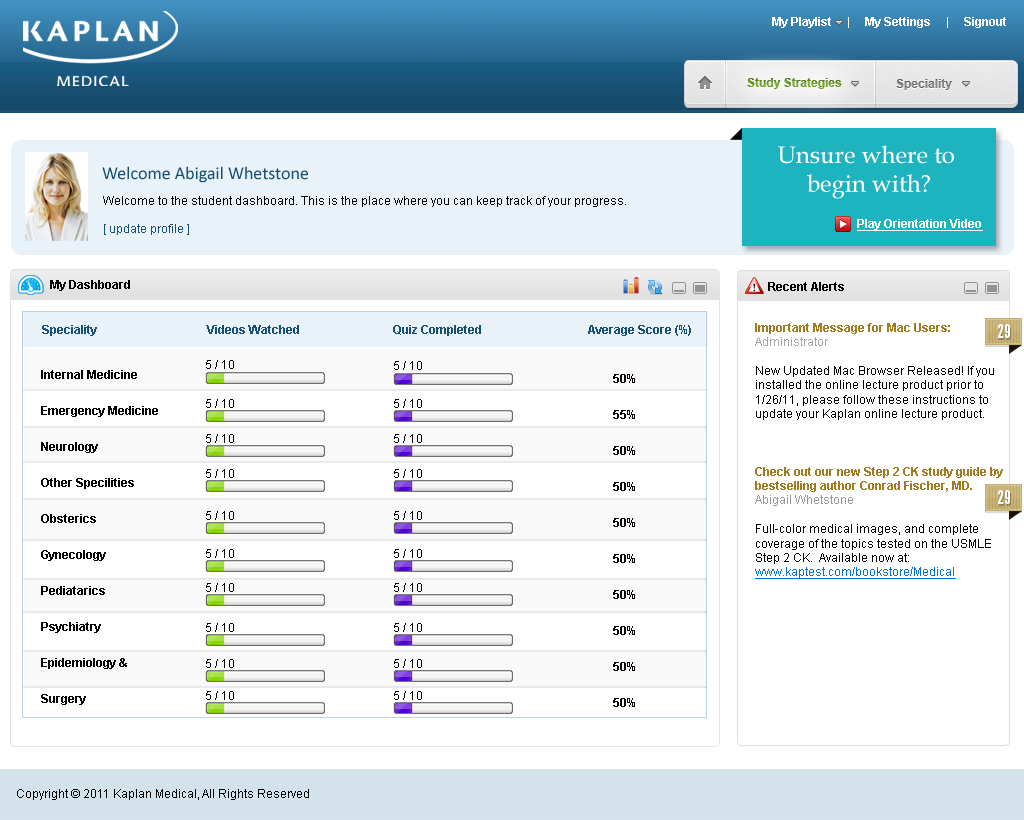Open the My Playlist dropdown
Viewport: 1024px width, 820px height.
[806, 22]
